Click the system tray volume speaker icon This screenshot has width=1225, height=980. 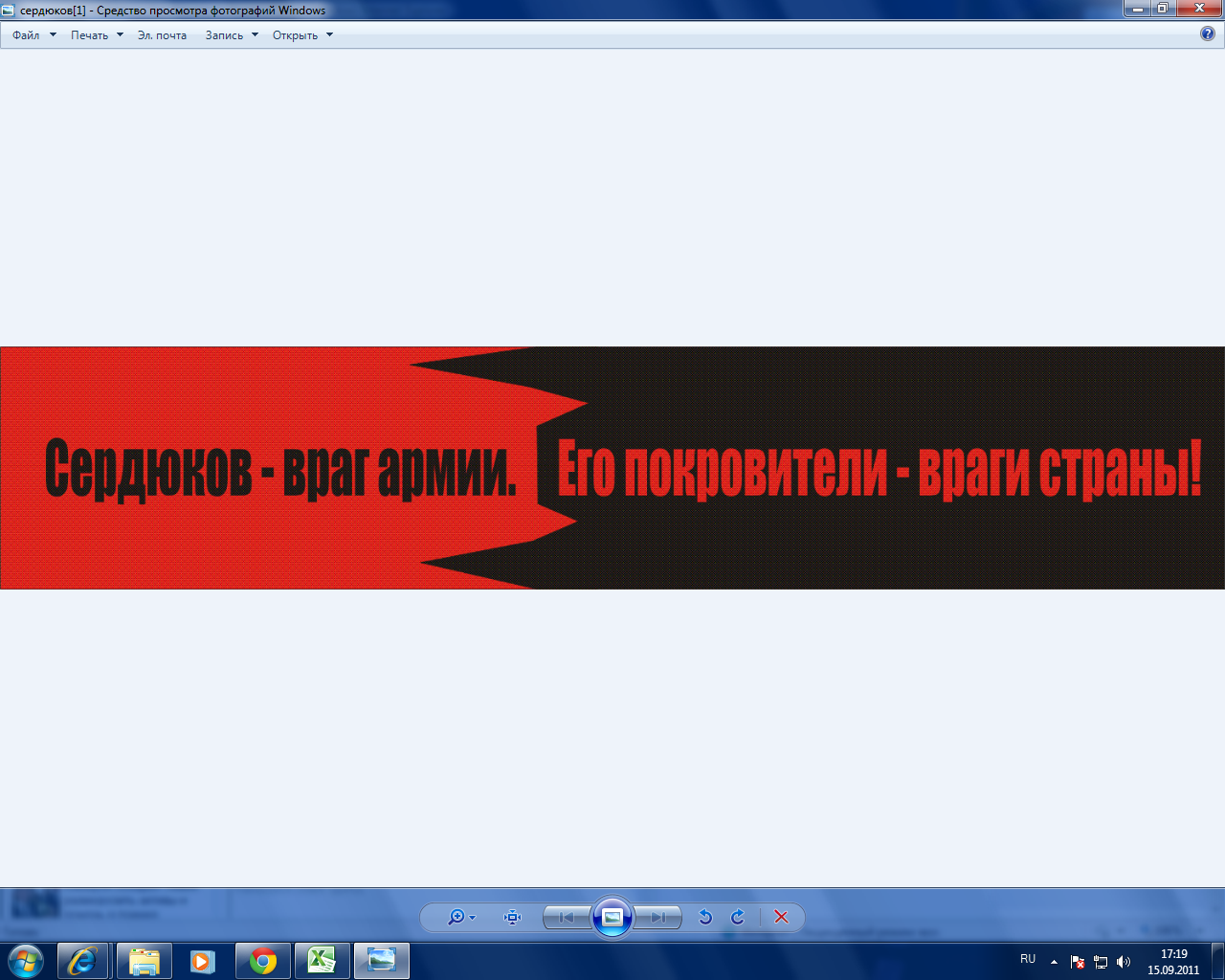1124,962
